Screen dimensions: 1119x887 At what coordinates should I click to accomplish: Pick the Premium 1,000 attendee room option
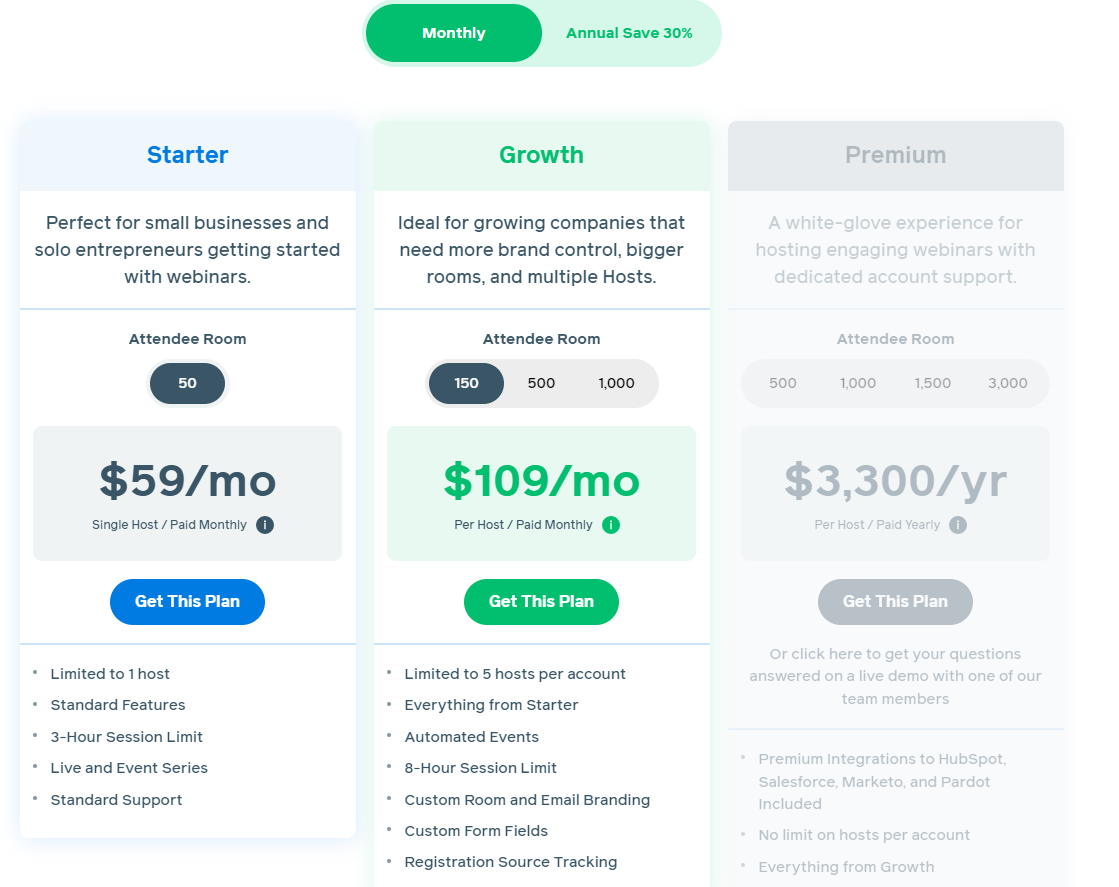[x=858, y=383]
